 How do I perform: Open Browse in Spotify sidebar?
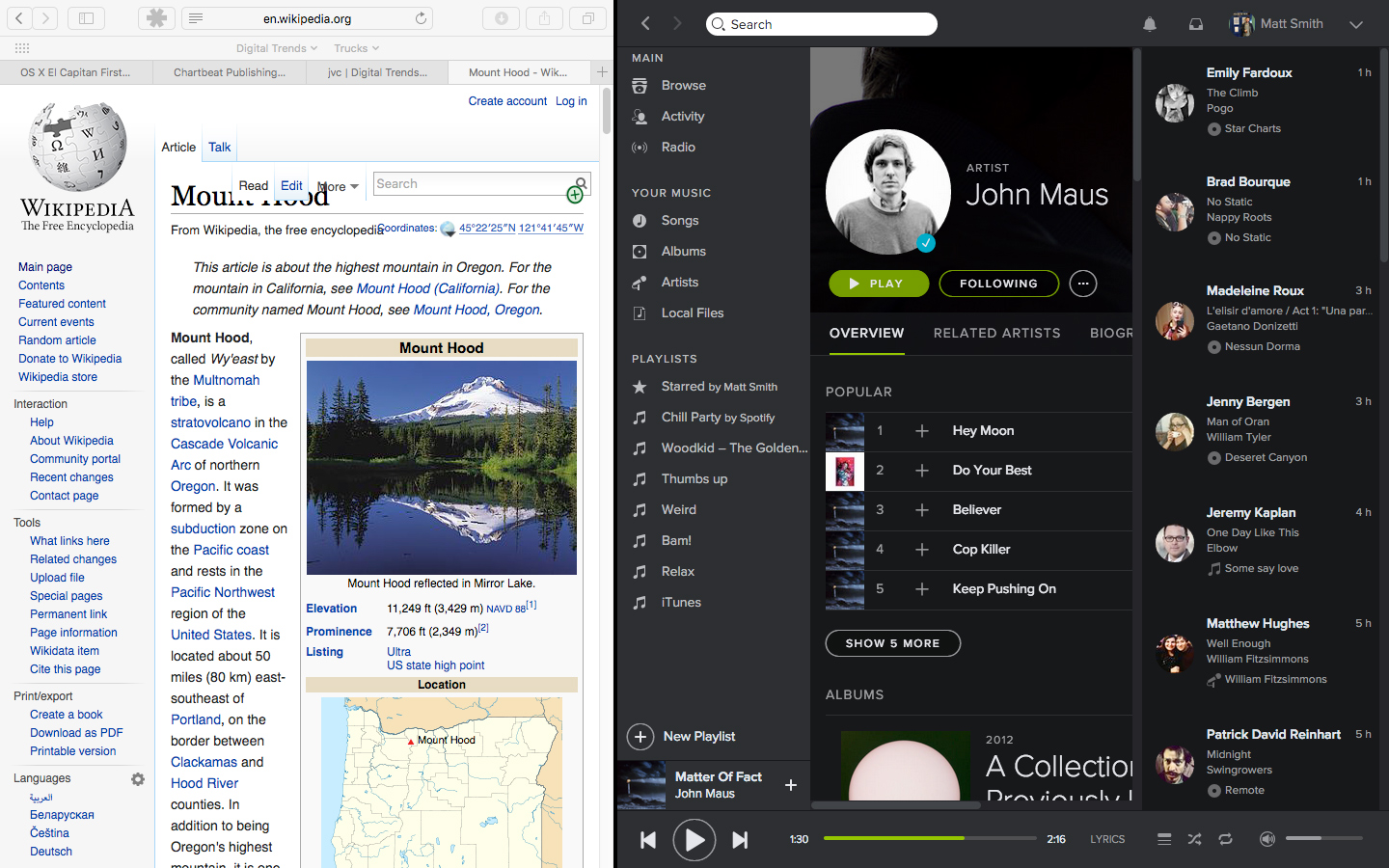pyautogui.click(x=684, y=86)
